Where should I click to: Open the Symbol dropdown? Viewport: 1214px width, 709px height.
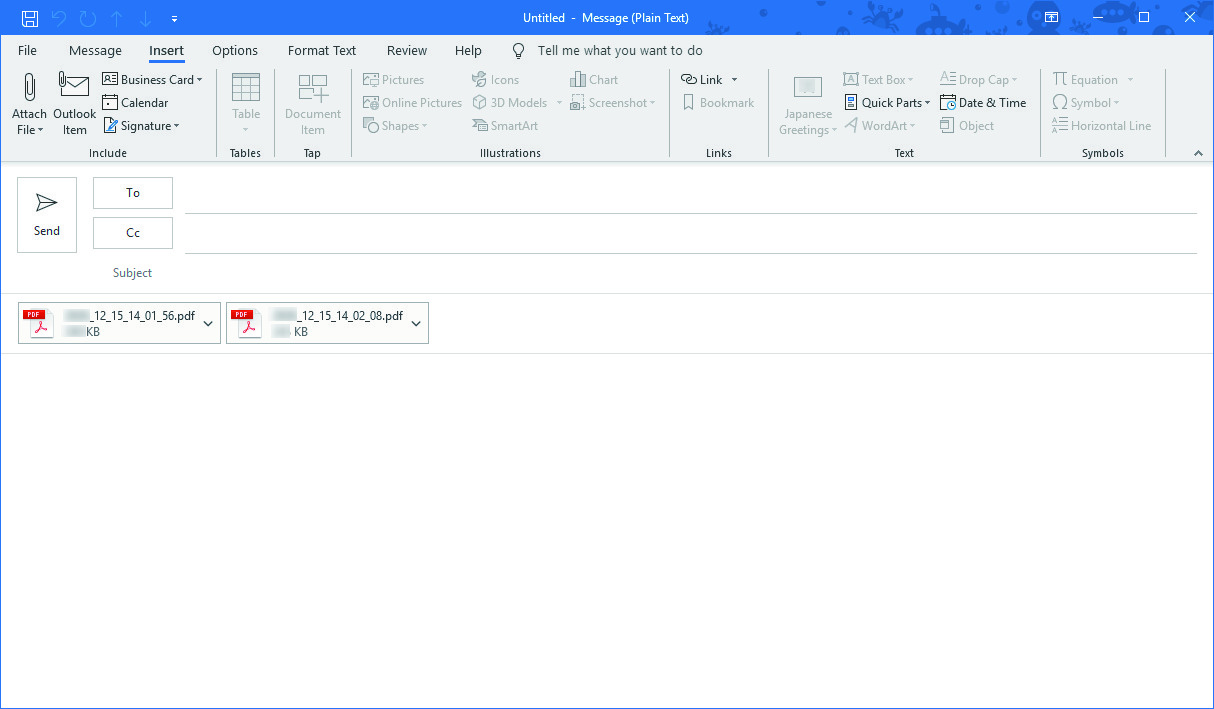click(1085, 102)
